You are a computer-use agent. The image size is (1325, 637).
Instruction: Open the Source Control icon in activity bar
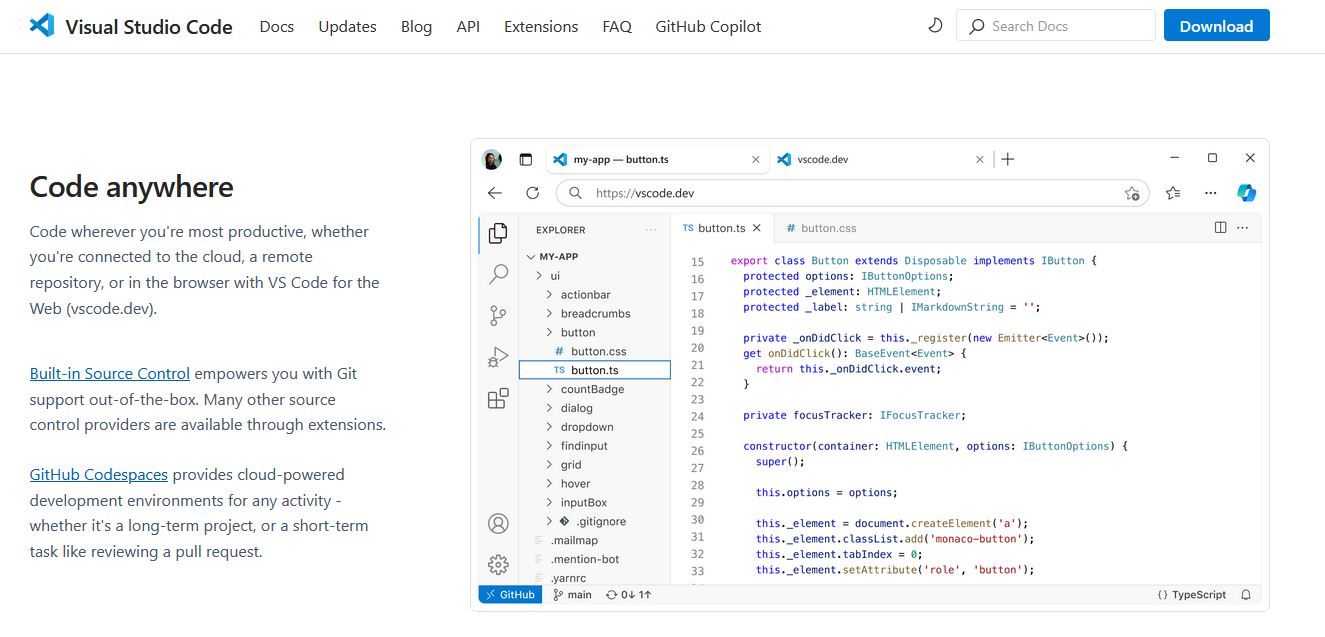coord(498,316)
